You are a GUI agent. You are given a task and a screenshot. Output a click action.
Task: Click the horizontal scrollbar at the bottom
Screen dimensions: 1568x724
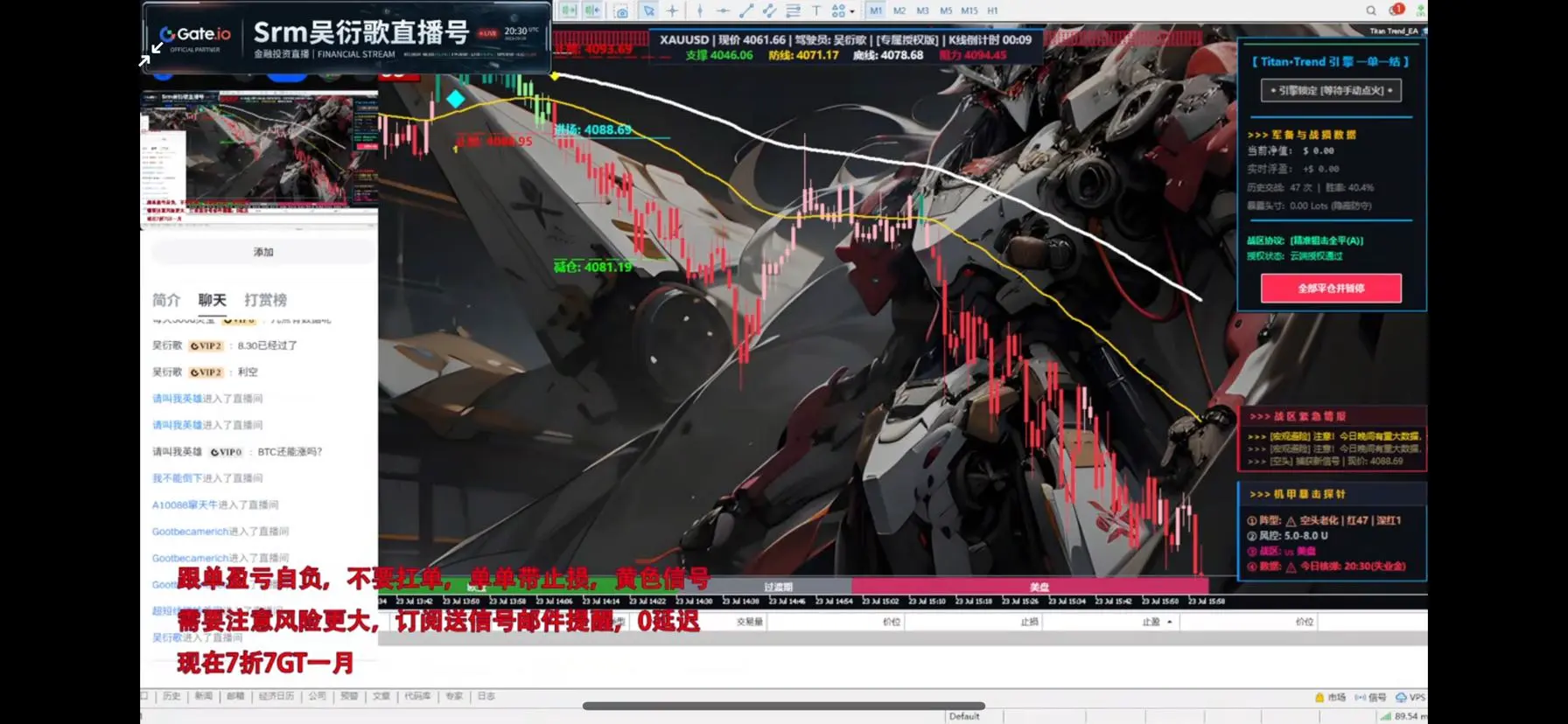784,706
